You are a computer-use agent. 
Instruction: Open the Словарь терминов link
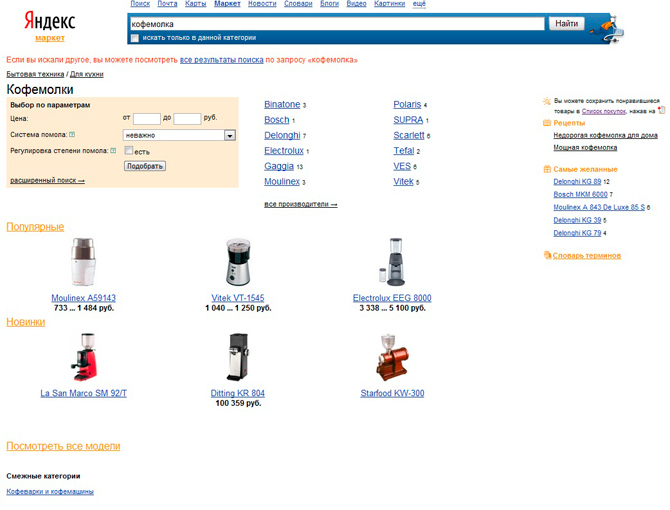point(587,255)
